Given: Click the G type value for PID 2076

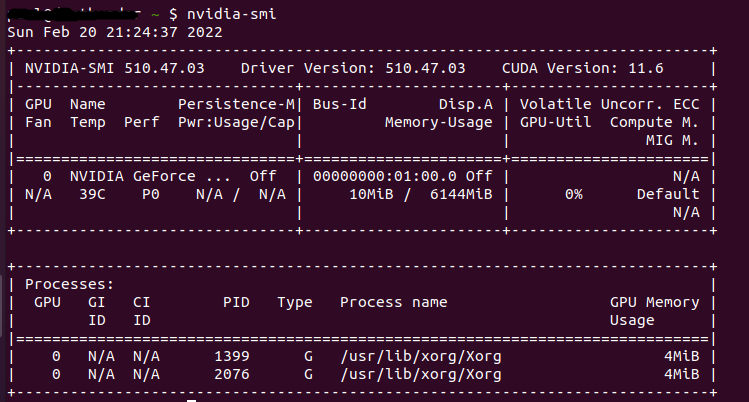Looking at the screenshot, I should coord(308,374).
